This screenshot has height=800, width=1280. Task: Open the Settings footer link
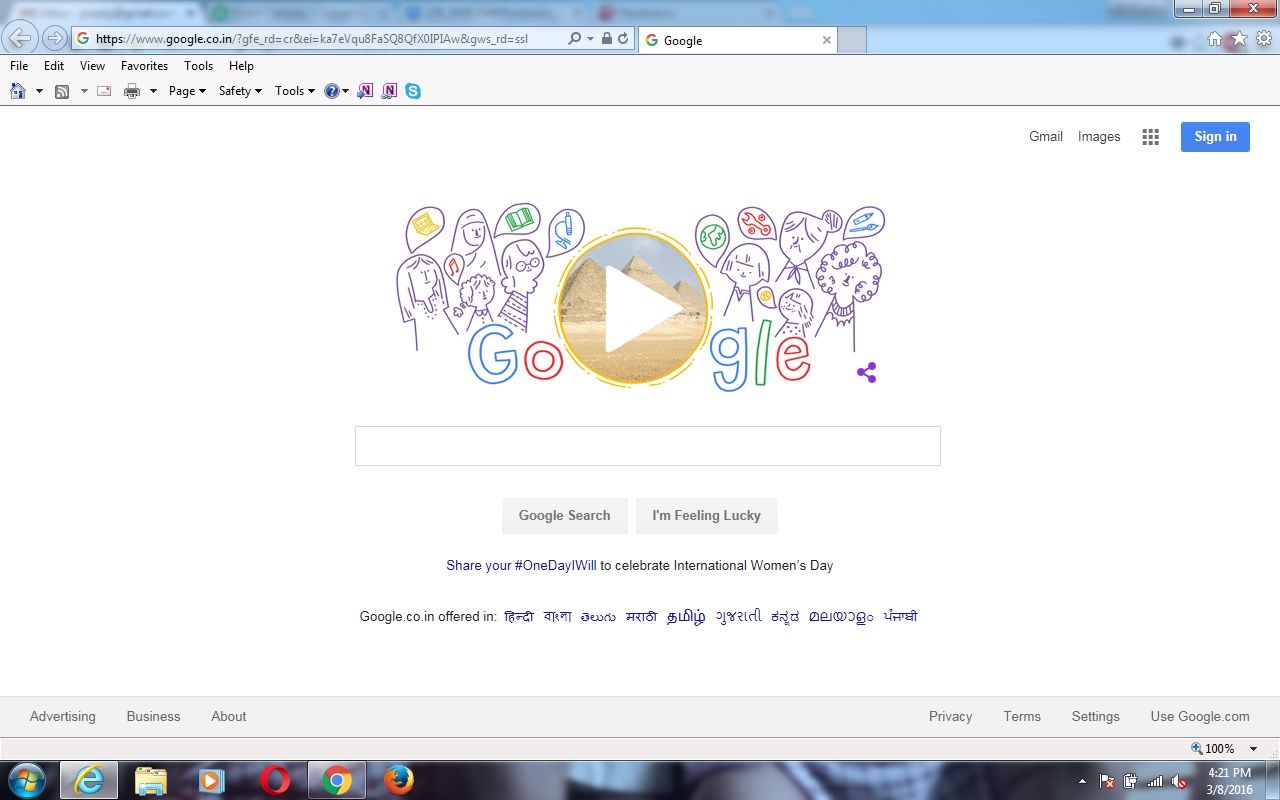pyautogui.click(x=1096, y=717)
